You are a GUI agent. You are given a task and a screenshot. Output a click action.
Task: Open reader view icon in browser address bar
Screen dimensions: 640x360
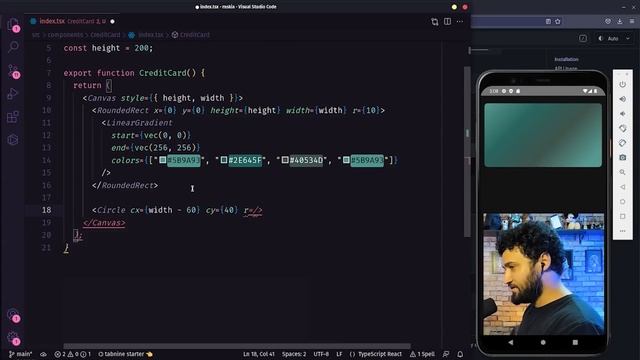pos(548,21)
